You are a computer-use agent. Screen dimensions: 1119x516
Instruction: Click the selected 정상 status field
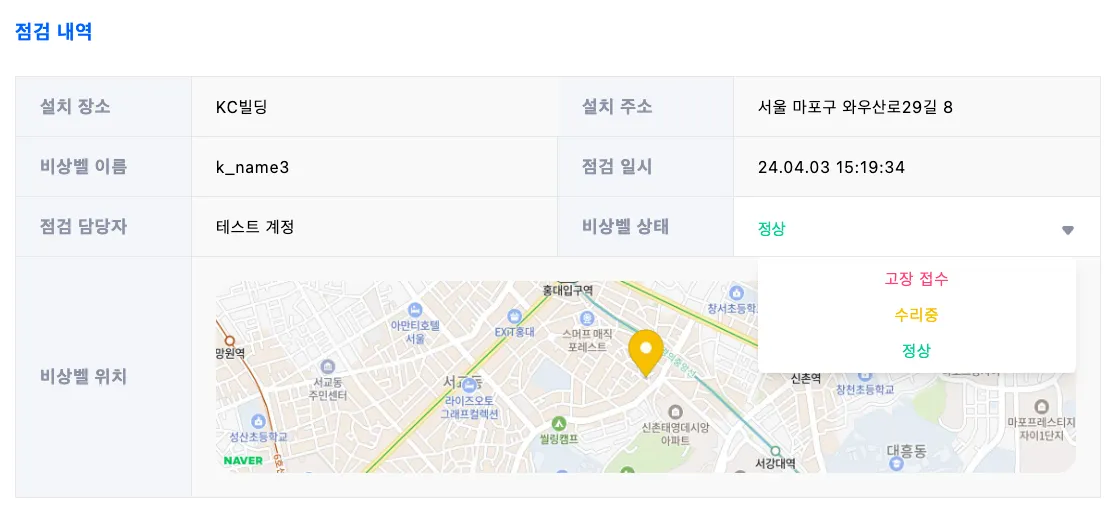772,229
